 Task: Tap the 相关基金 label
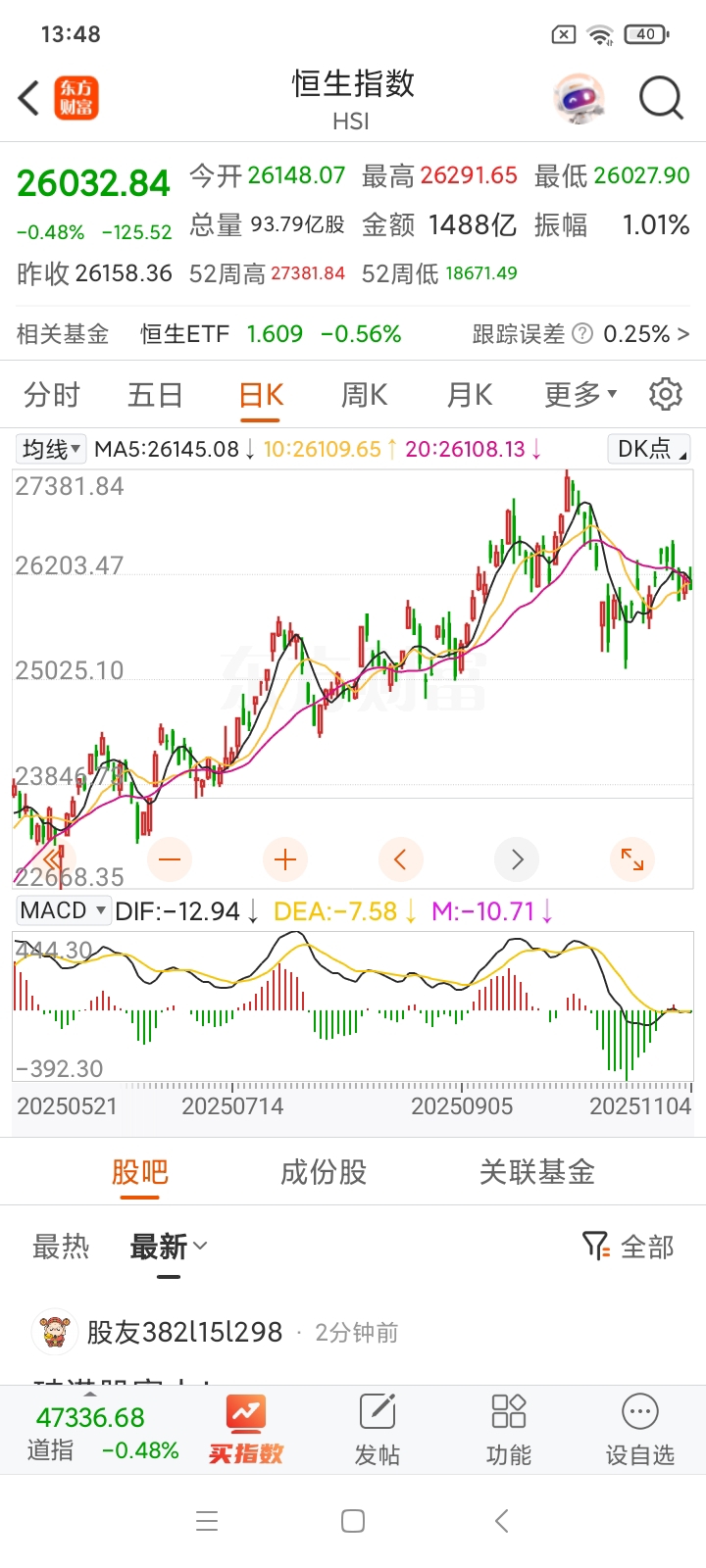coord(63,334)
